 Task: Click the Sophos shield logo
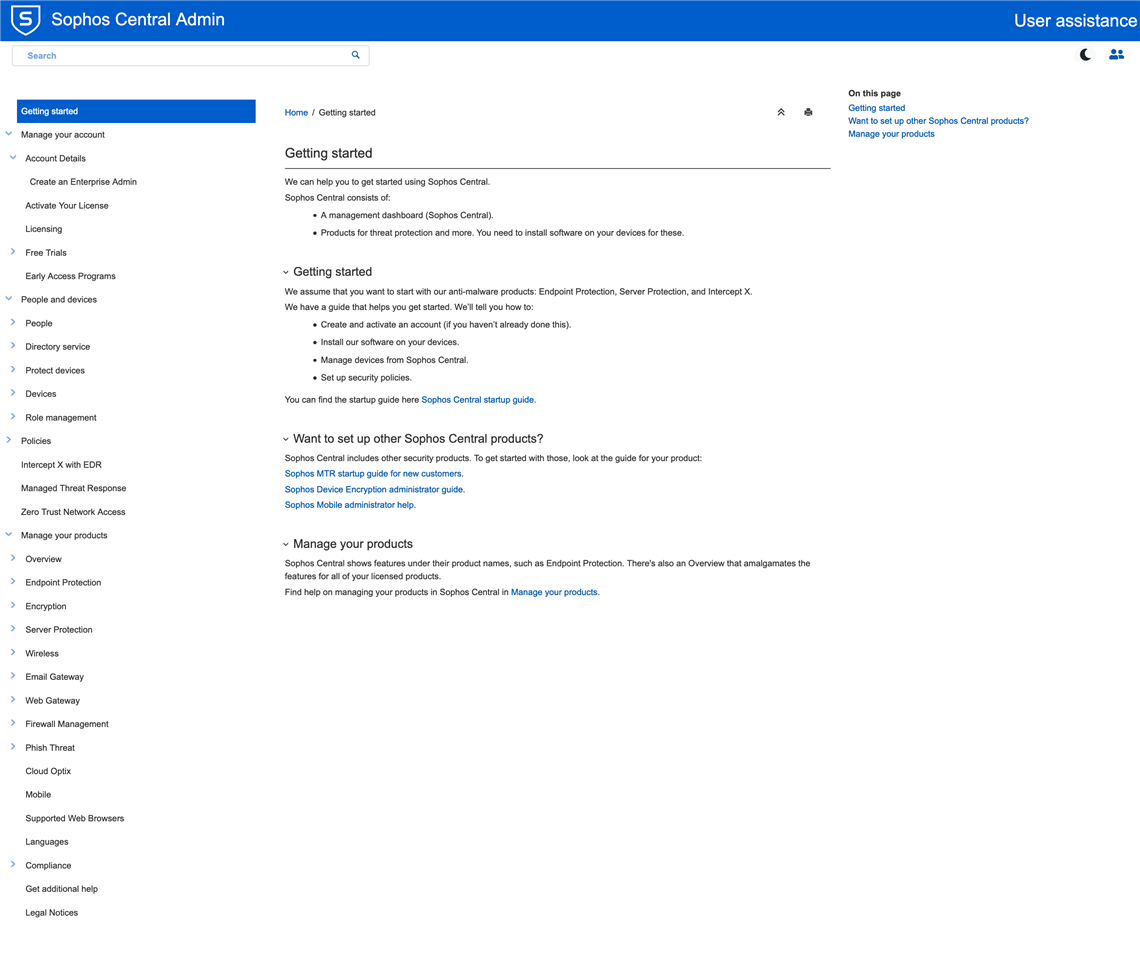pyautogui.click(x=25, y=20)
